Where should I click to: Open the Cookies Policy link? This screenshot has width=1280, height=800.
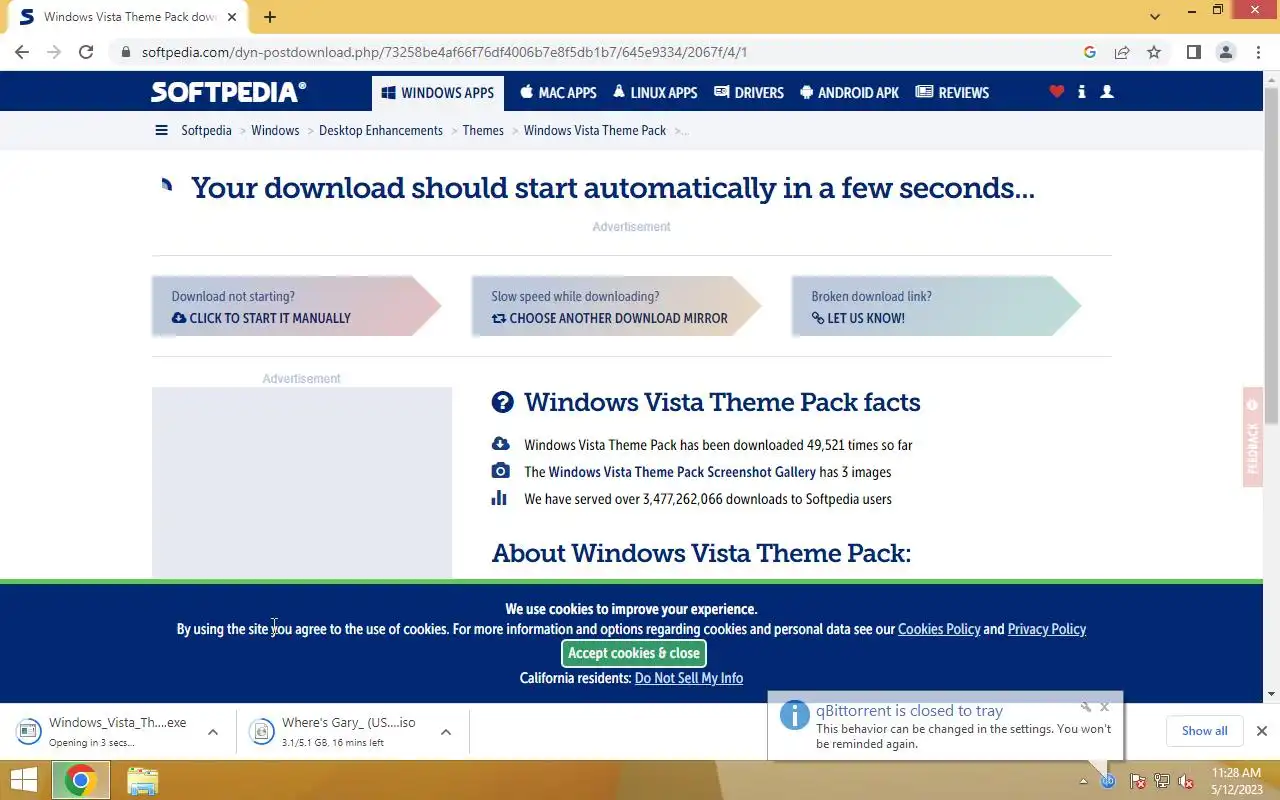pos(939,629)
